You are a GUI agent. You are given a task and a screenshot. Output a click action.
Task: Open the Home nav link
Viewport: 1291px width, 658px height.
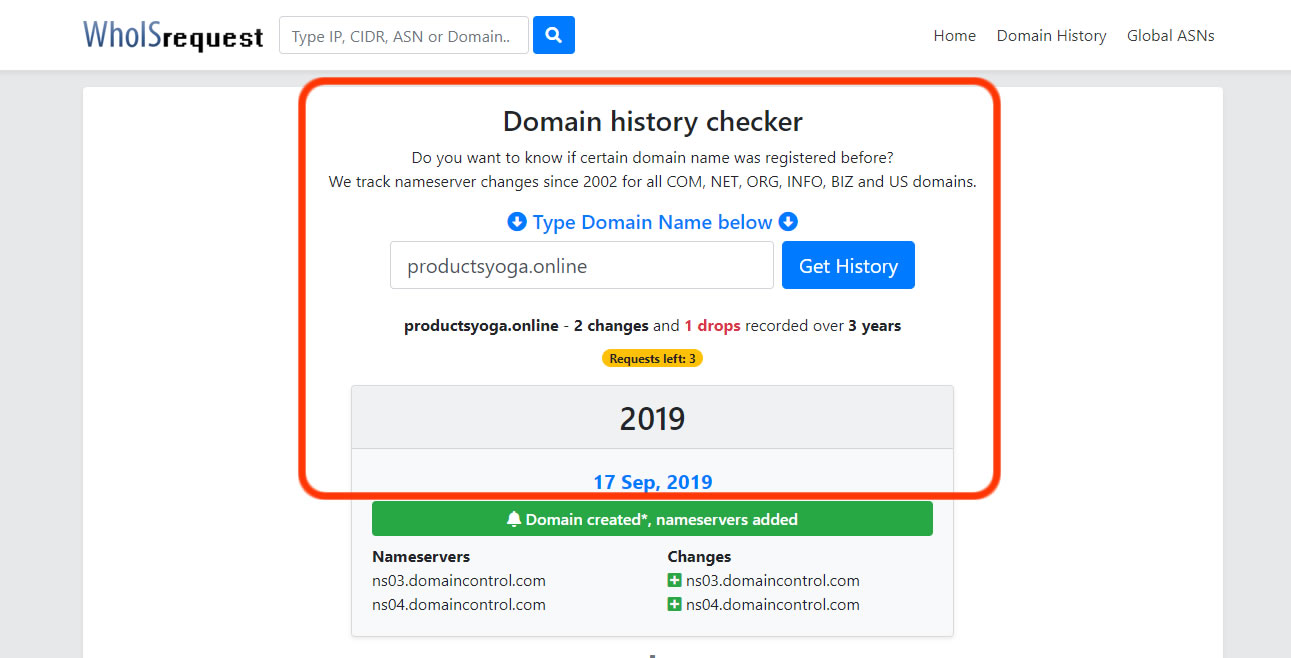[955, 36]
